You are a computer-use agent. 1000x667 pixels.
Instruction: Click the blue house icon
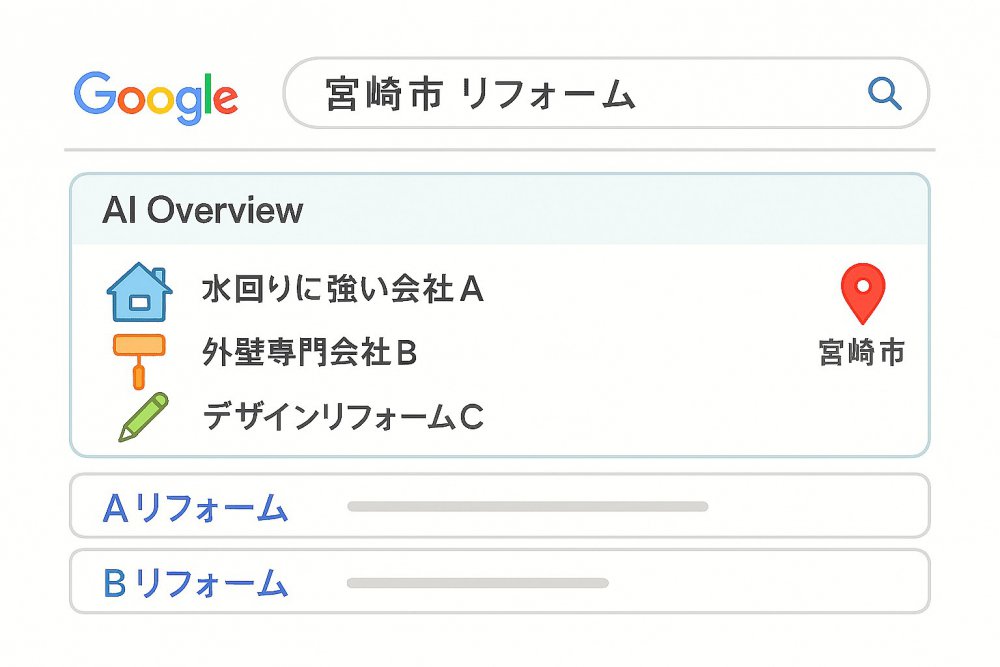(x=140, y=291)
